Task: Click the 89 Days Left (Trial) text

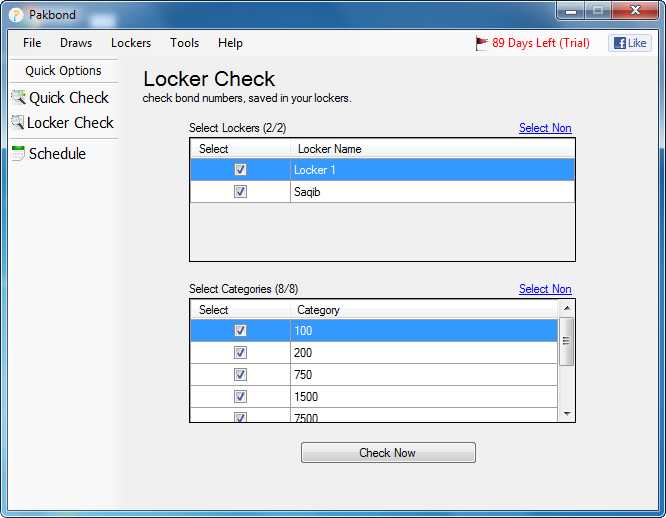Action: (x=541, y=43)
